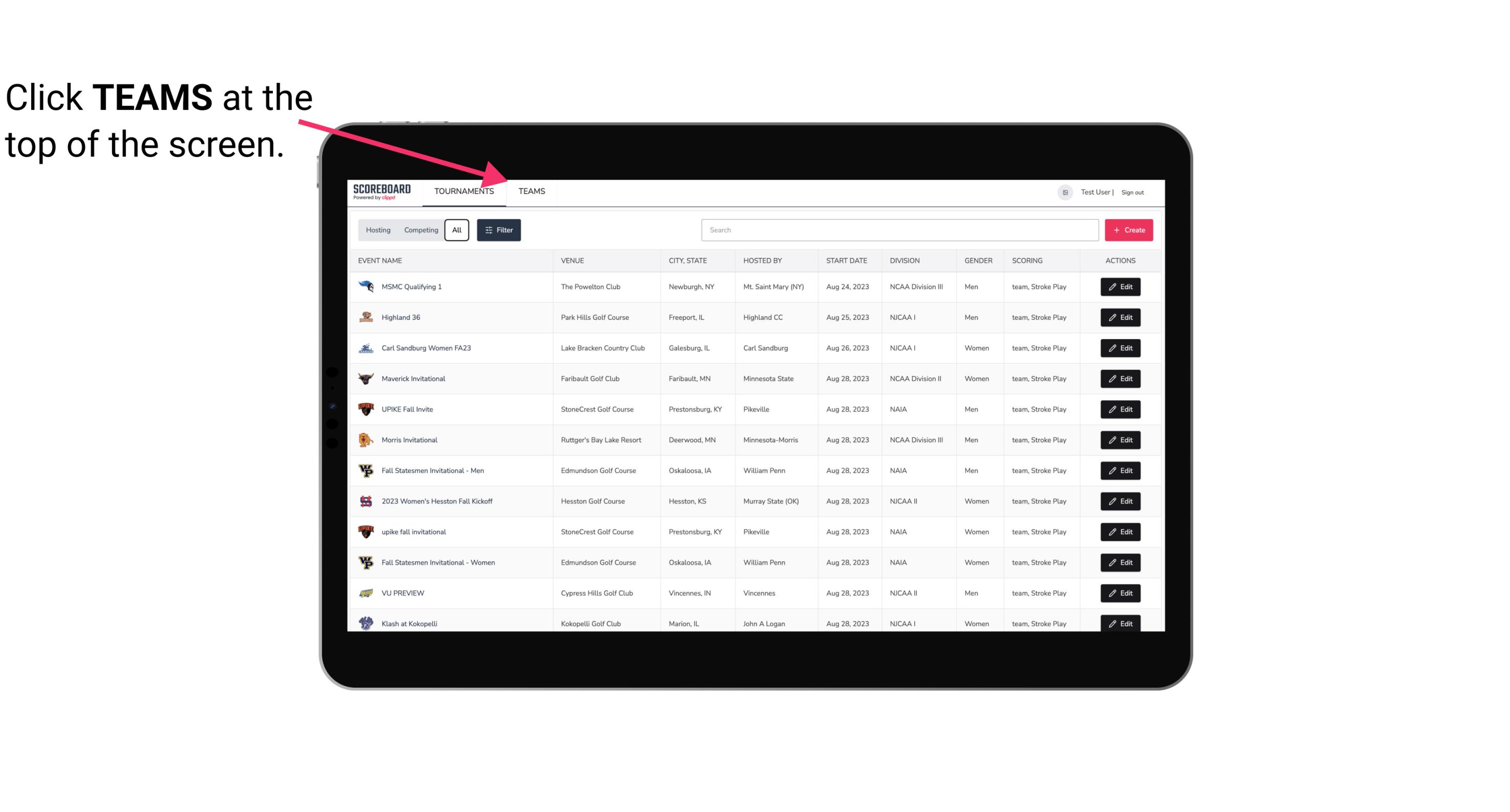
Task: Click the Sign out link
Action: pos(1132,191)
